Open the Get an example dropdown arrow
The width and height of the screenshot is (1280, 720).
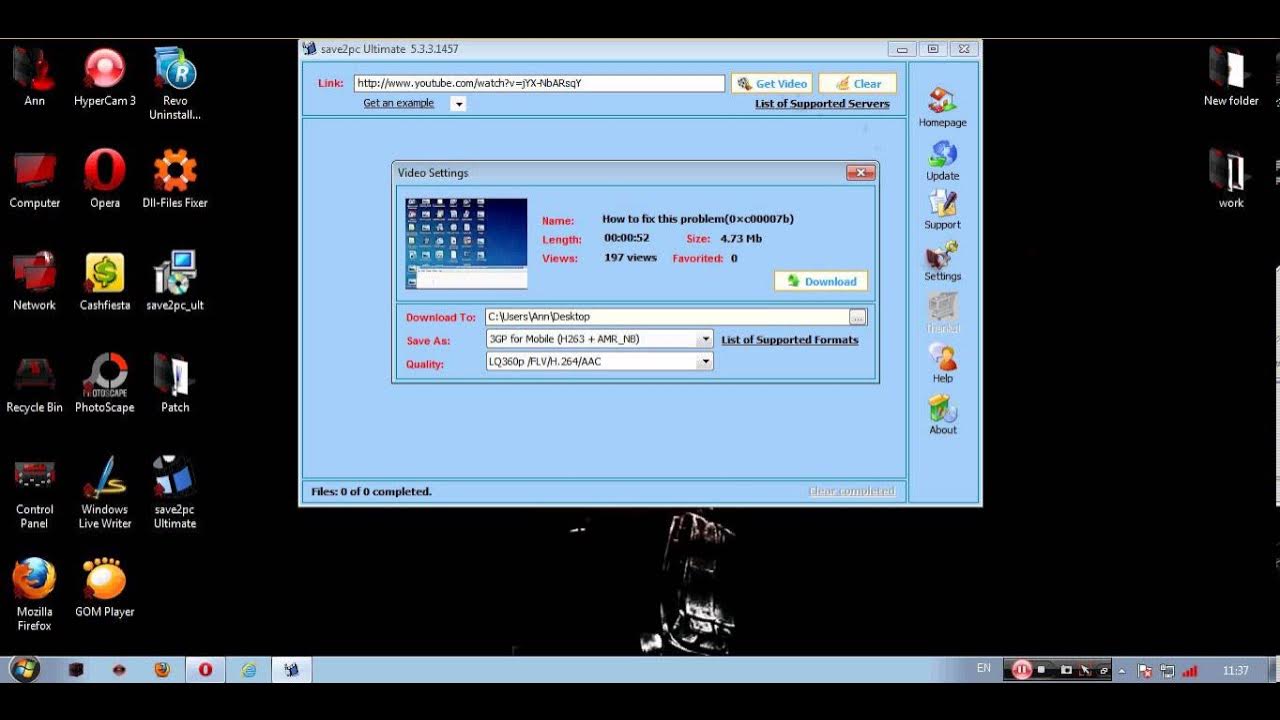tap(458, 104)
